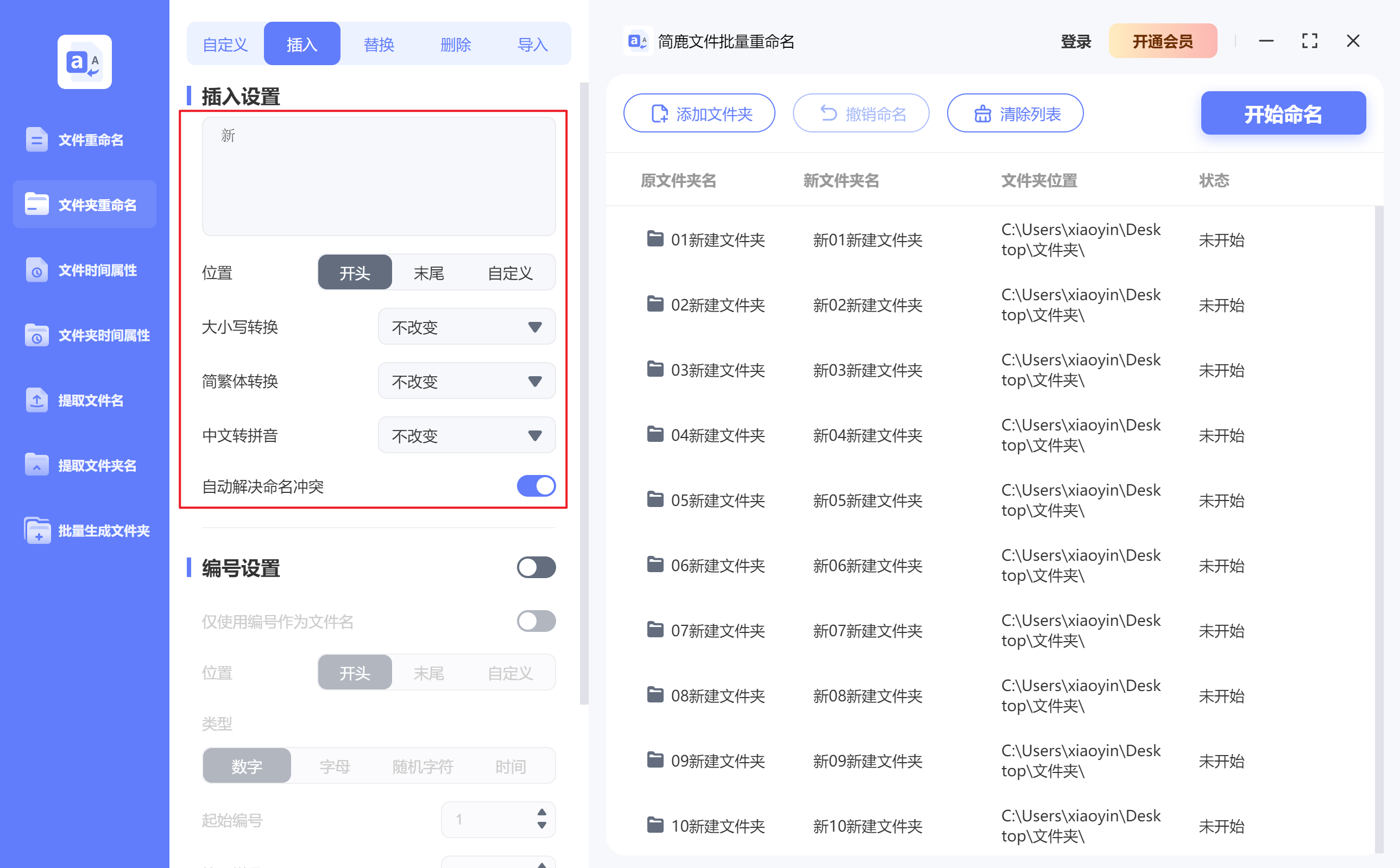
Task: Select 文件重命名 in the sidebar
Action: [x=84, y=140]
